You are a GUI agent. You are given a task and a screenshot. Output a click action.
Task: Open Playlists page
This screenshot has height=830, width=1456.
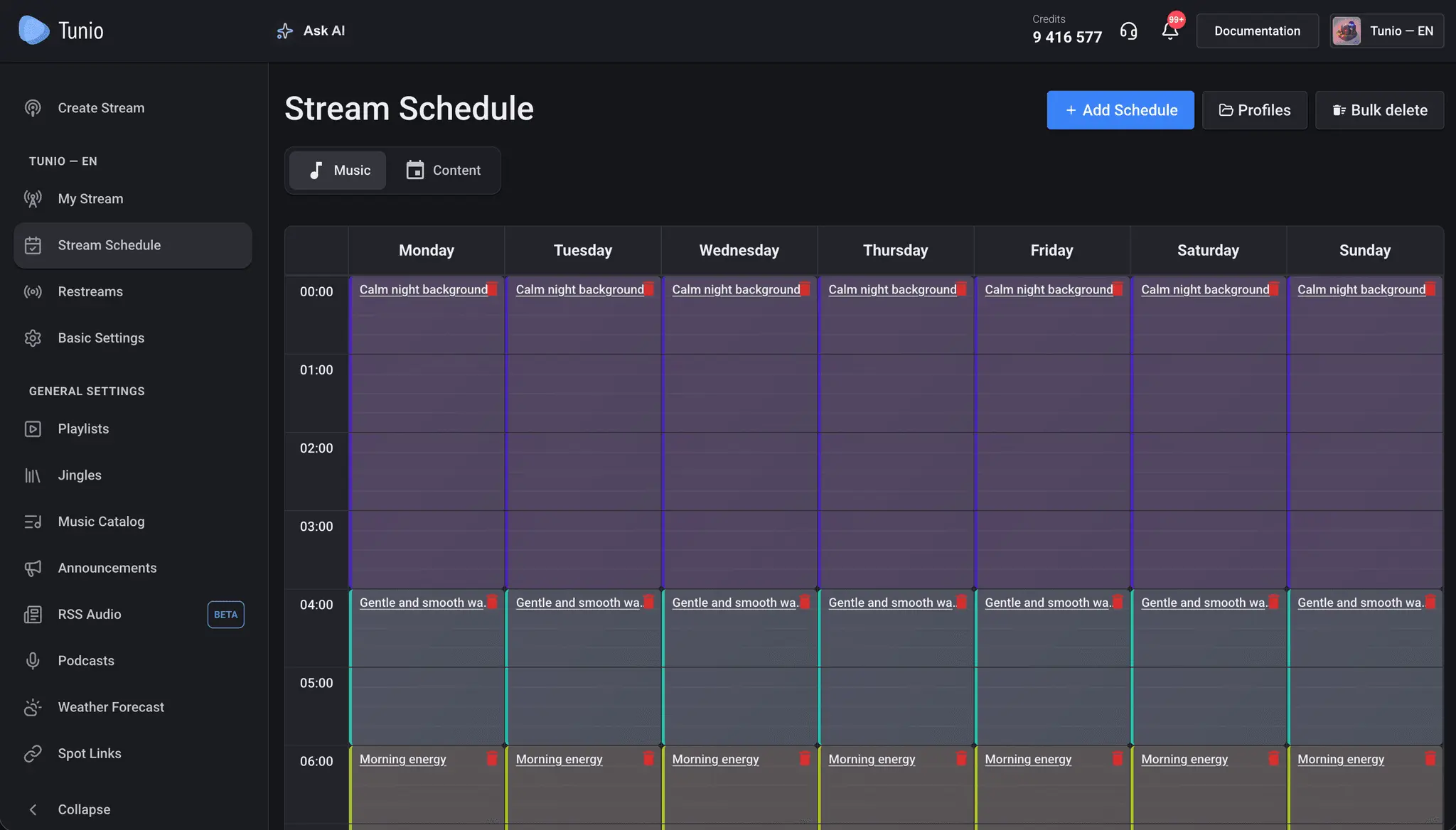(x=133, y=429)
